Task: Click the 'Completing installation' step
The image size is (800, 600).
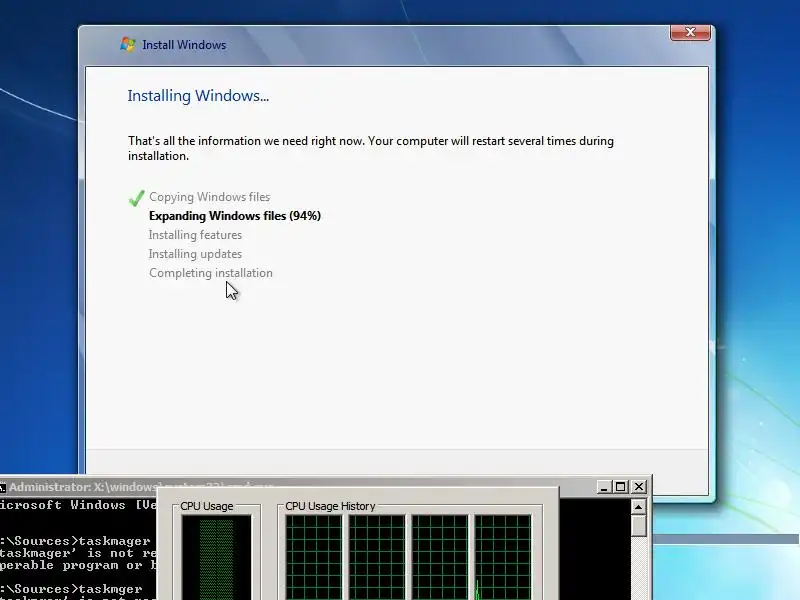Action: tap(211, 273)
